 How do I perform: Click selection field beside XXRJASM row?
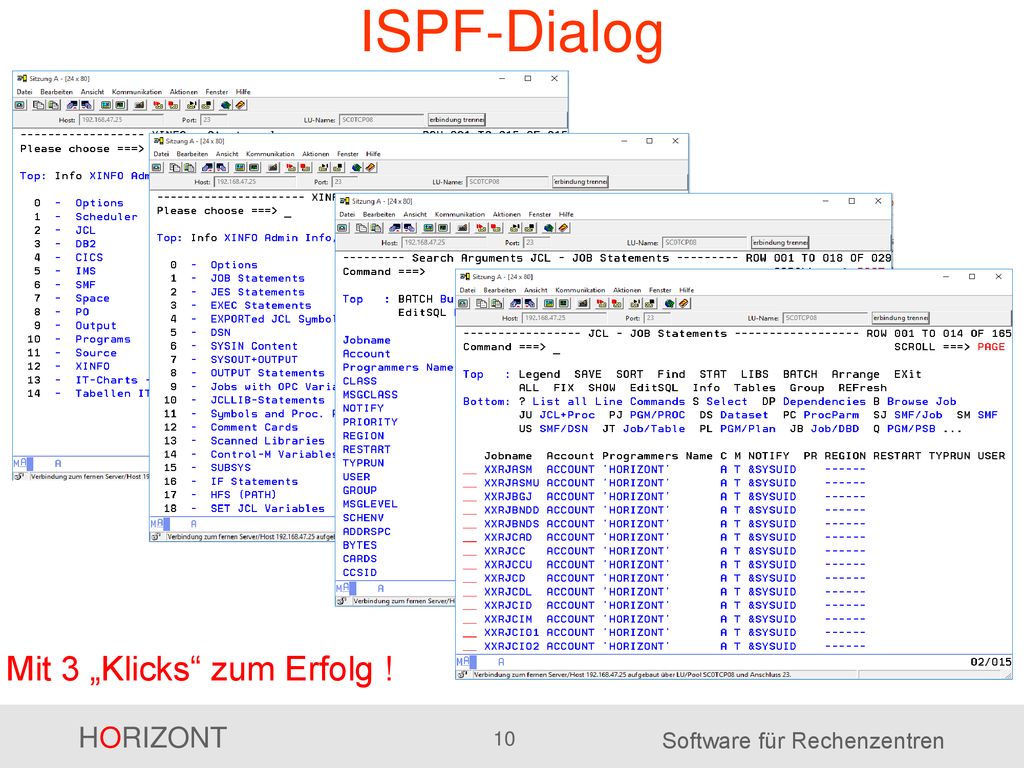click(470, 470)
